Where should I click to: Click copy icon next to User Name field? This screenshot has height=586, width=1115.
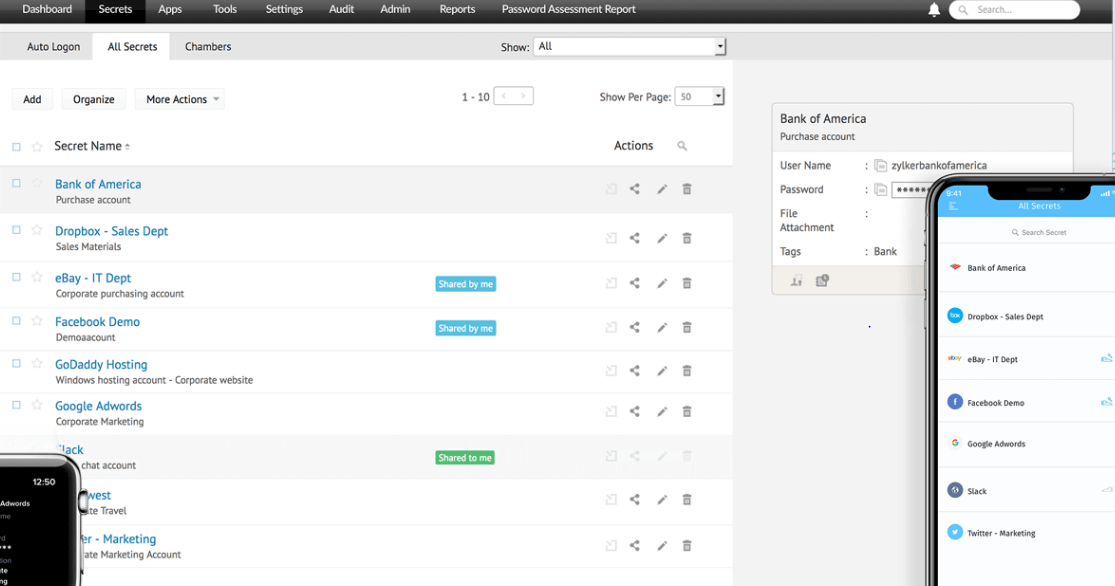pyautogui.click(x=880, y=166)
